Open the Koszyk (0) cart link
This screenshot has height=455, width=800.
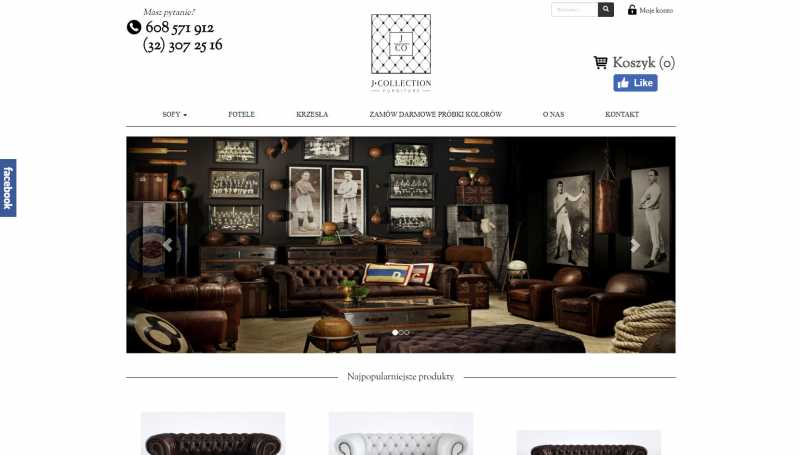coord(643,63)
